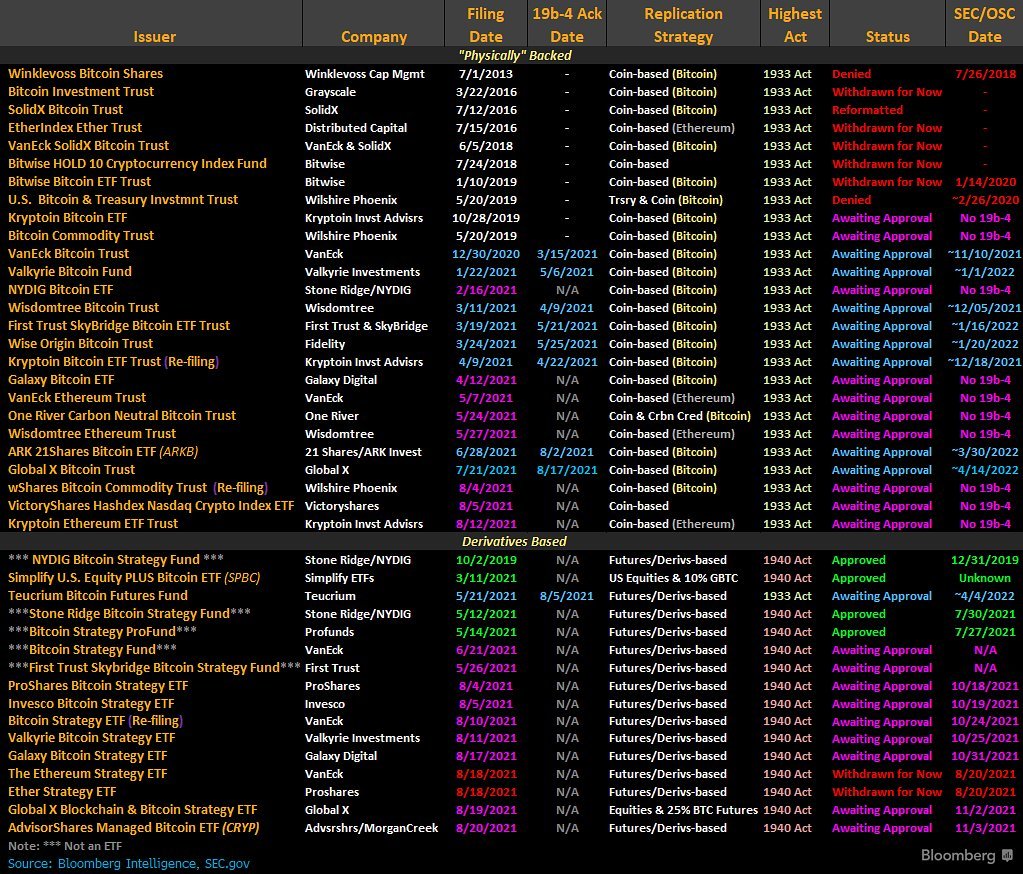Select Coin & Crbn Cred (Bitcoin) strategy

click(680, 415)
